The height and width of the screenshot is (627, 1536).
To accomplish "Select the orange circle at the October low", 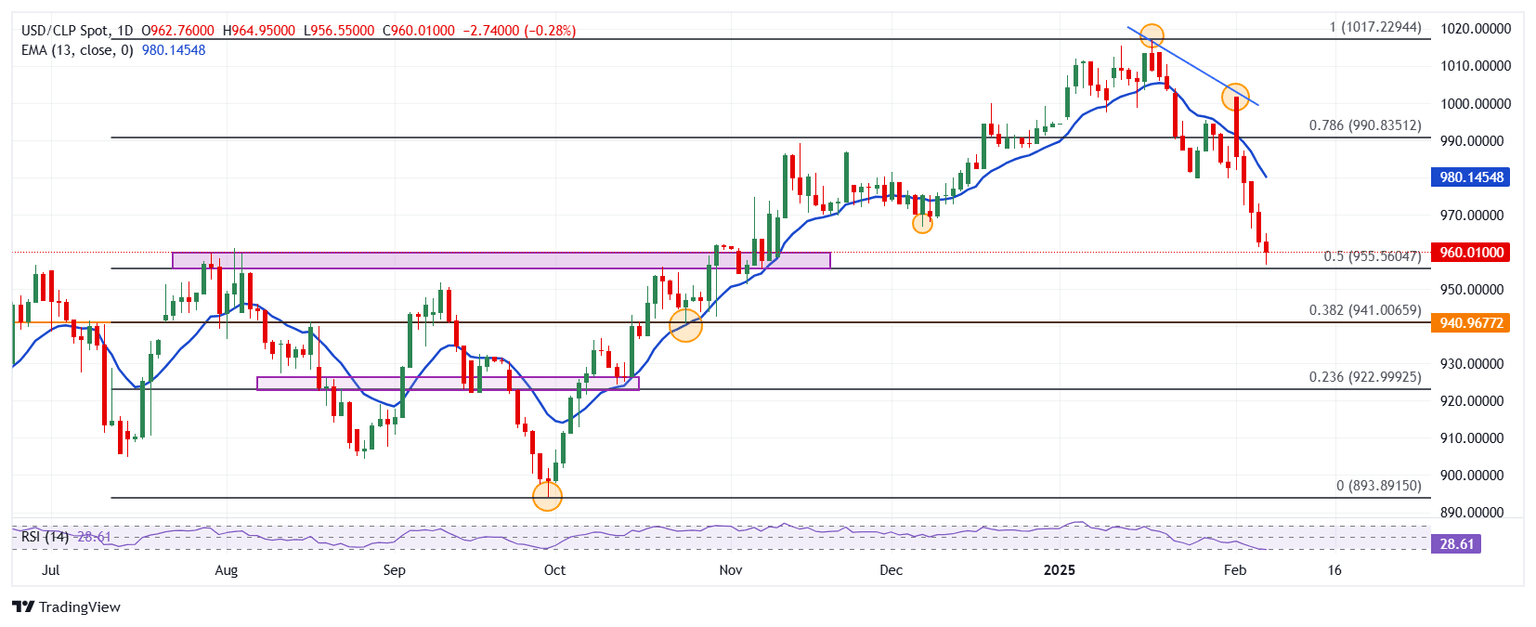I will [x=547, y=495].
